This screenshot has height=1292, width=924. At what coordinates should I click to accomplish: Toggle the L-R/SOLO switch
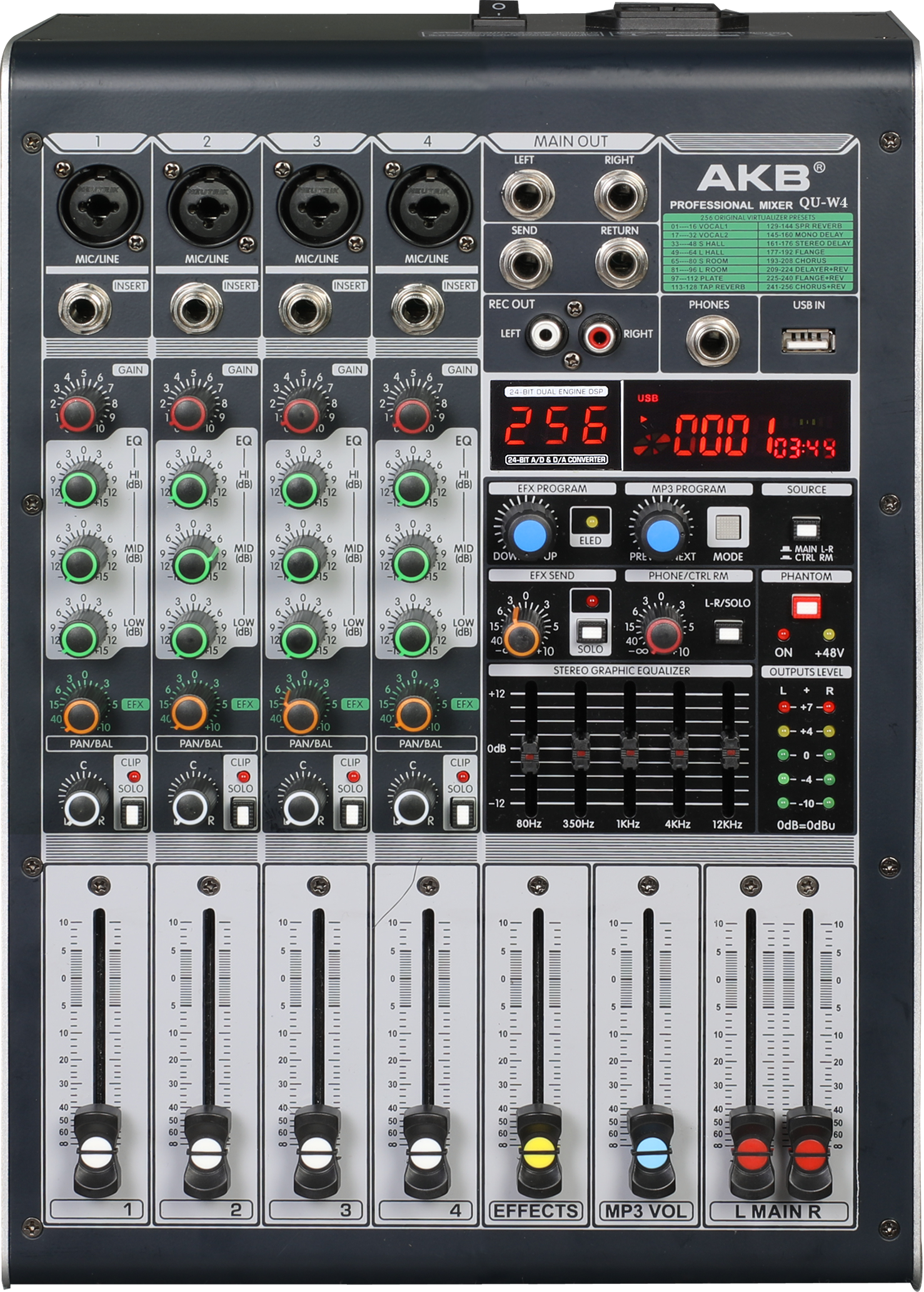click(728, 632)
